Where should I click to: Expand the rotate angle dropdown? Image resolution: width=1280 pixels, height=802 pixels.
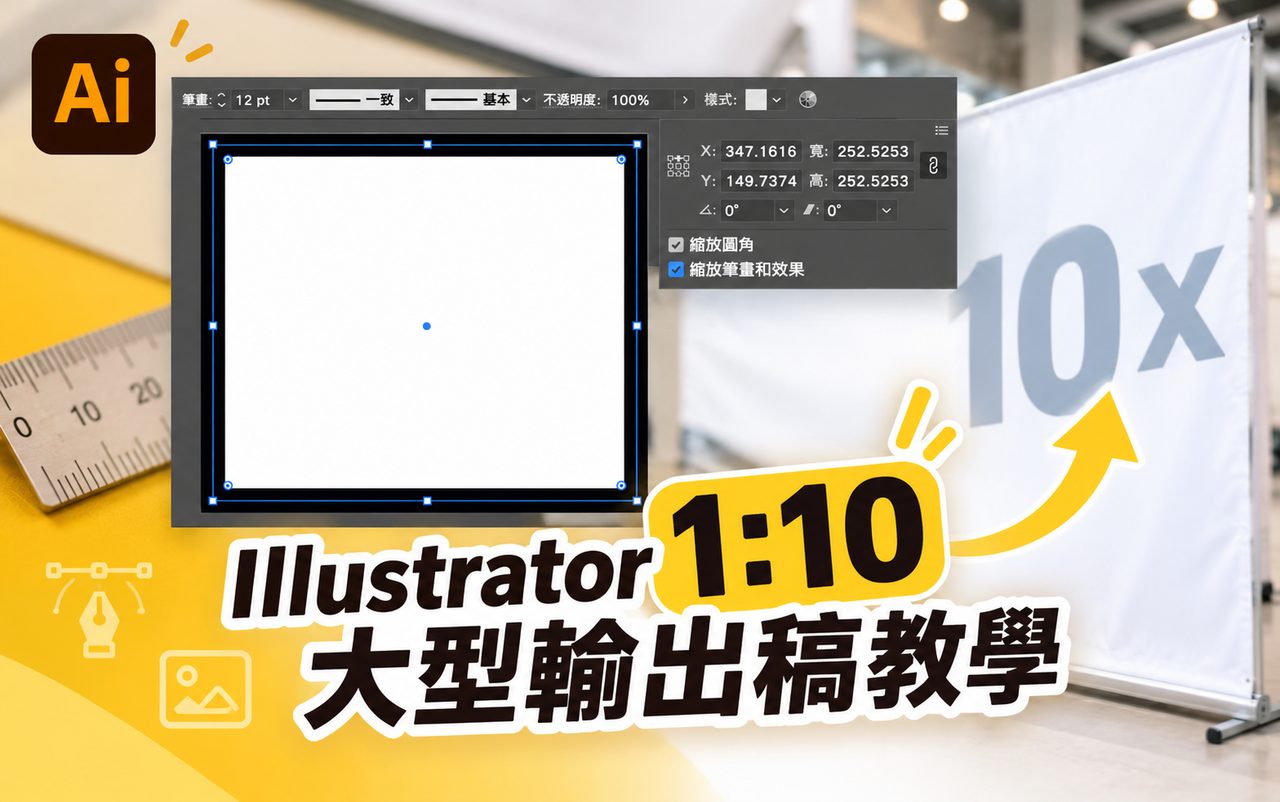tap(783, 211)
